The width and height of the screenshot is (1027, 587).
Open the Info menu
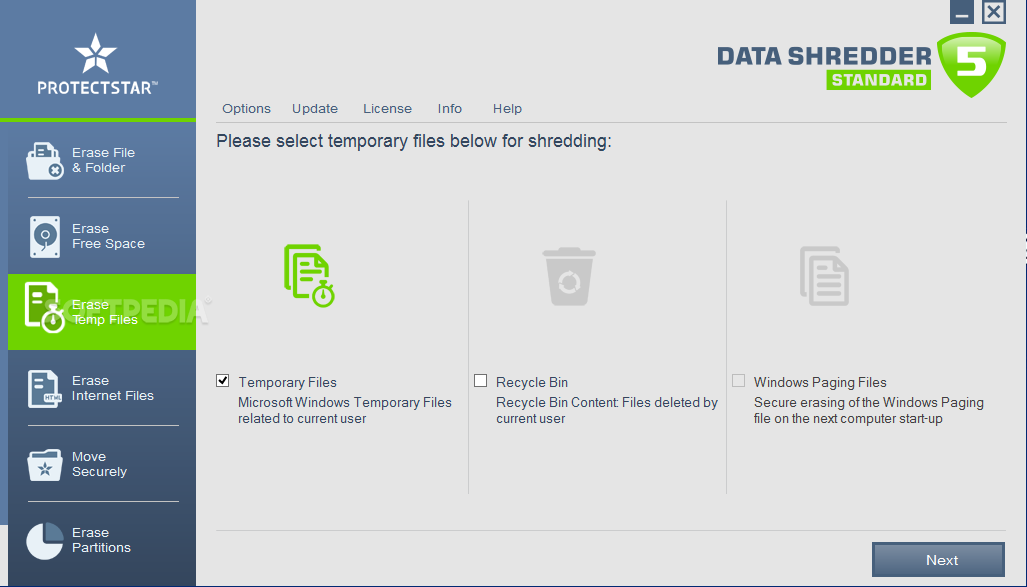[450, 109]
